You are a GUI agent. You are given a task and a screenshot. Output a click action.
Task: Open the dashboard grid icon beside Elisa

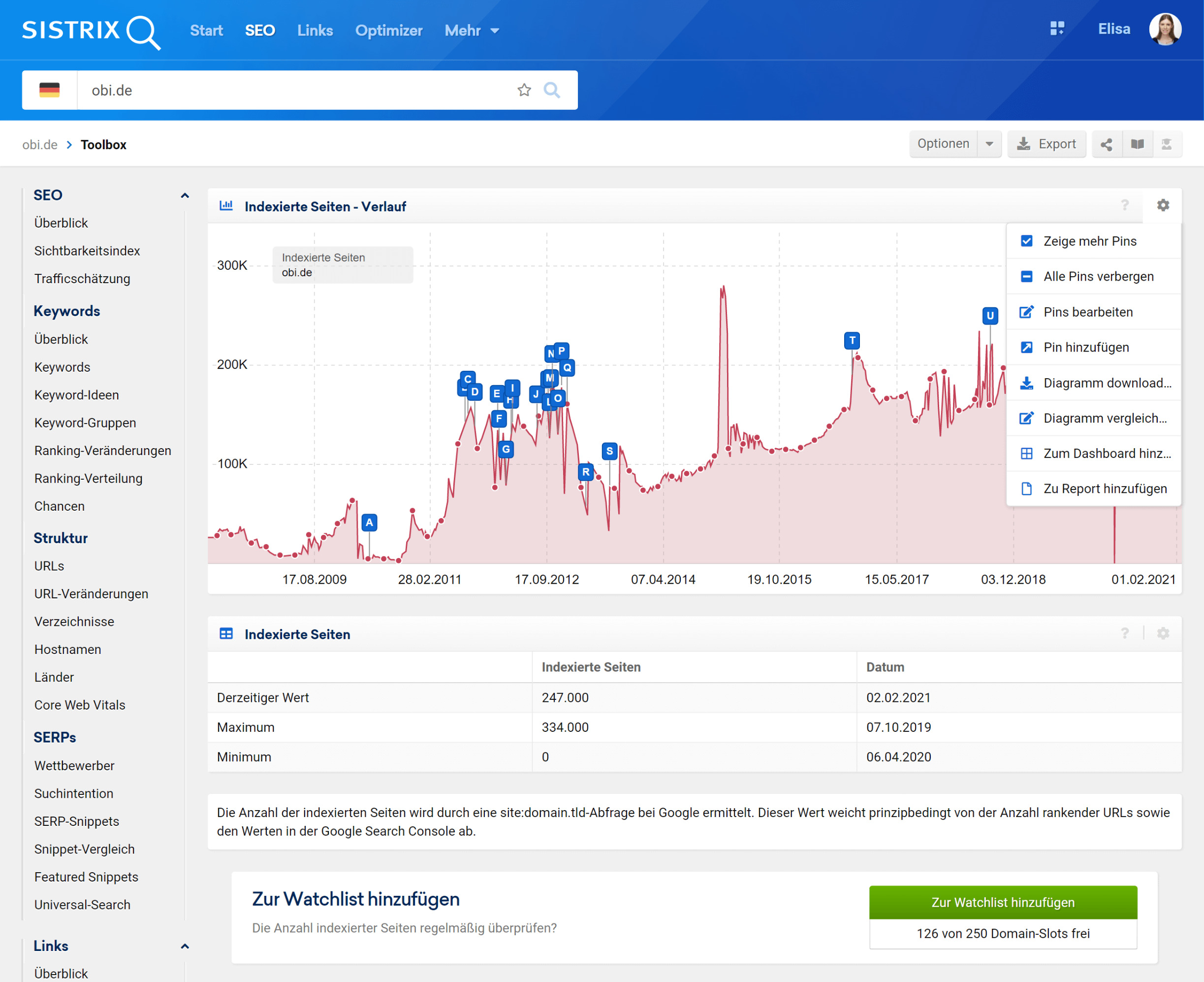[1057, 29]
